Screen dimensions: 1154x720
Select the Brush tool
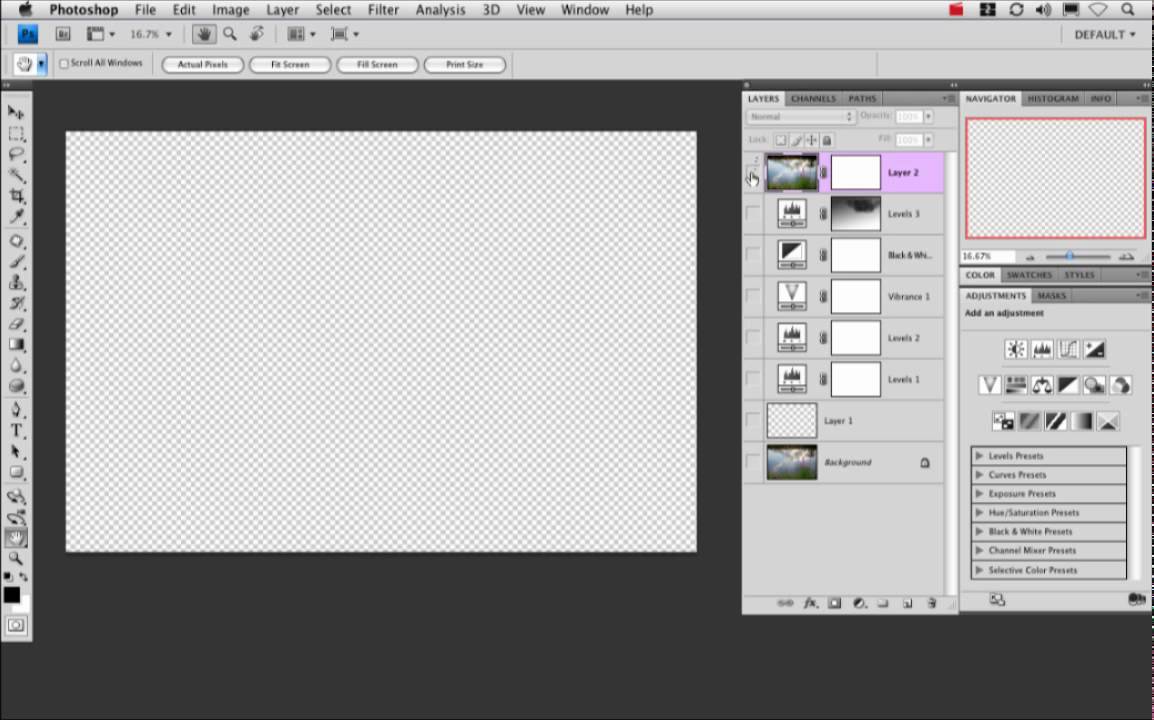(x=15, y=262)
